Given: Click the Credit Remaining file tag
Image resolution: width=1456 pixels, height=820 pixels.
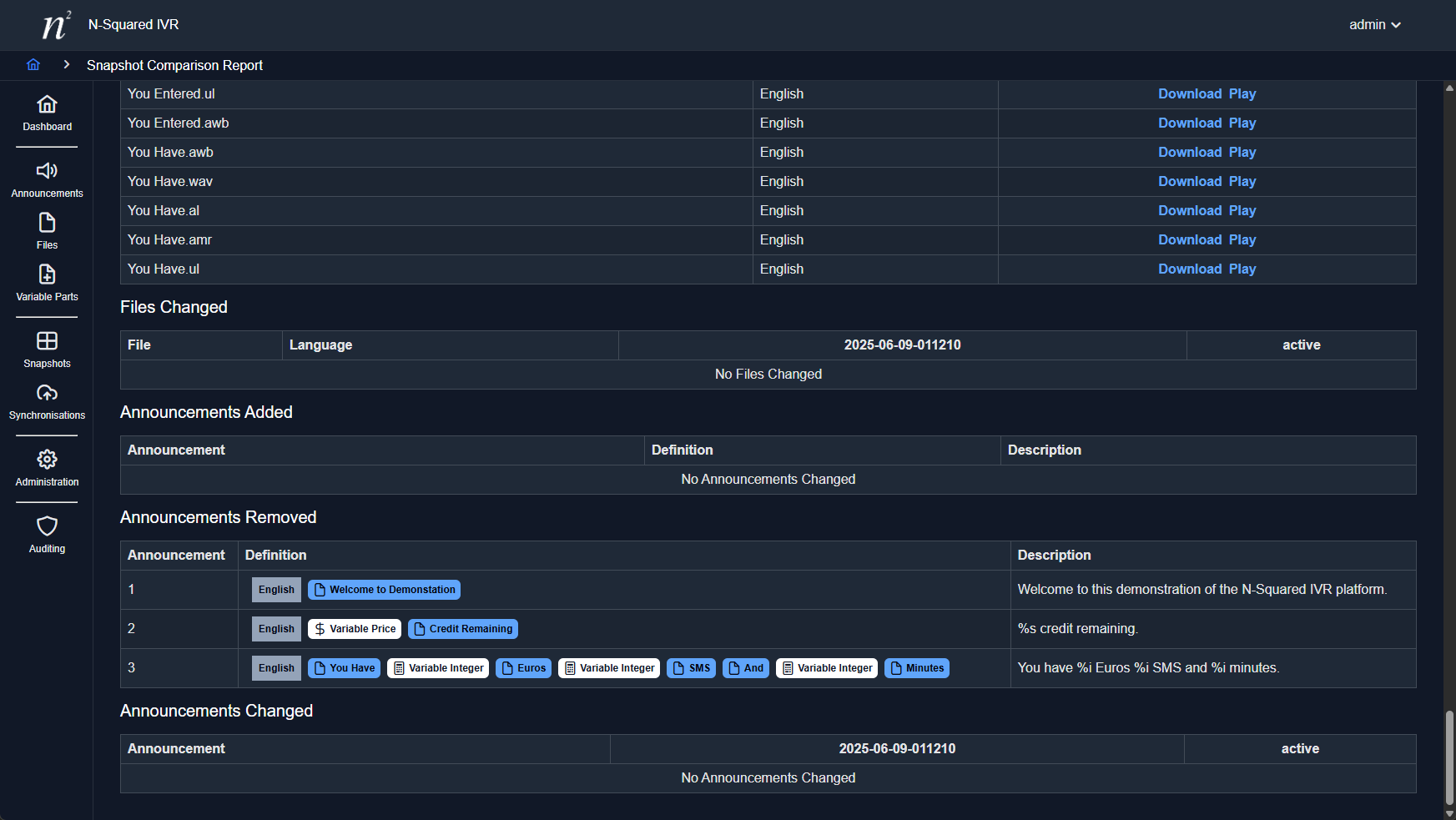Looking at the screenshot, I should click(x=463, y=629).
